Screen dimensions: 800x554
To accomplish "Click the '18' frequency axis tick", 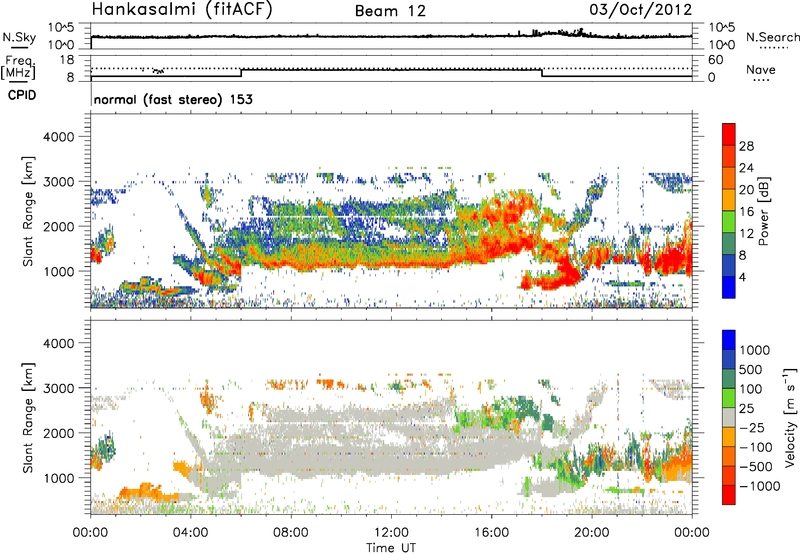I will click(67, 60).
